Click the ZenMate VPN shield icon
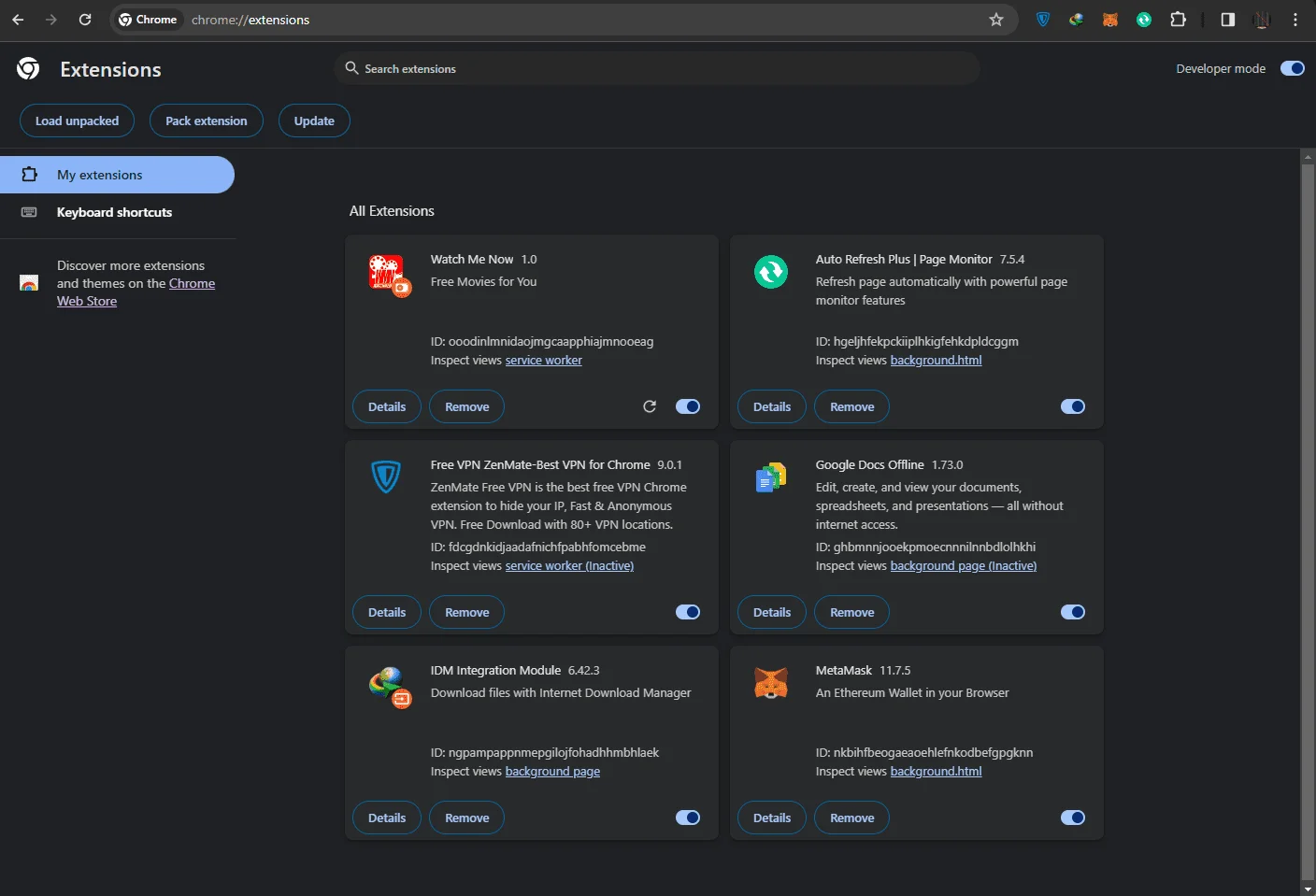Screen dimensions: 1316x896 coord(386,476)
